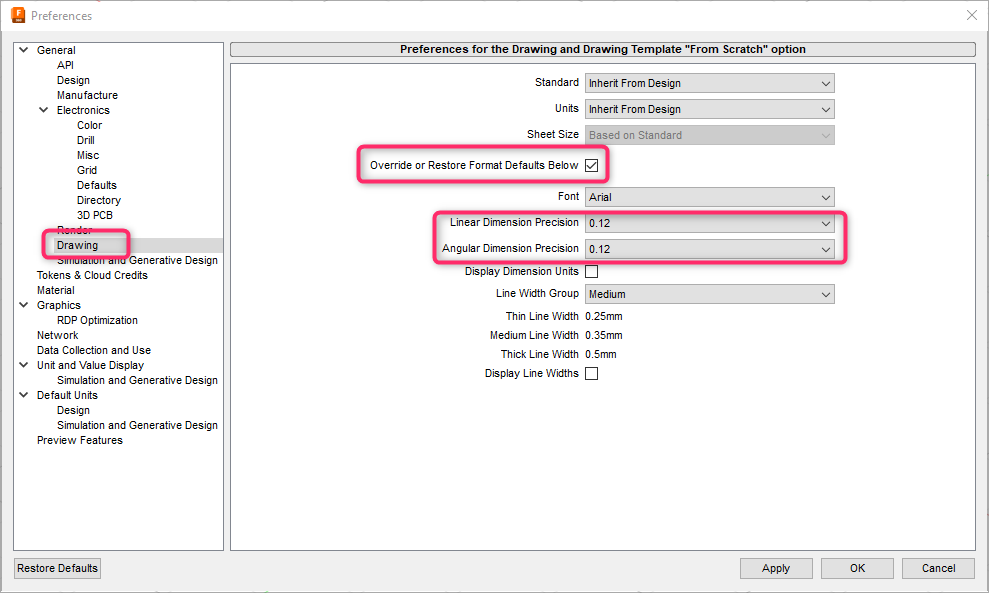The height and width of the screenshot is (593, 989).
Task: Select the Drawing preferences page
Action: (x=83, y=244)
